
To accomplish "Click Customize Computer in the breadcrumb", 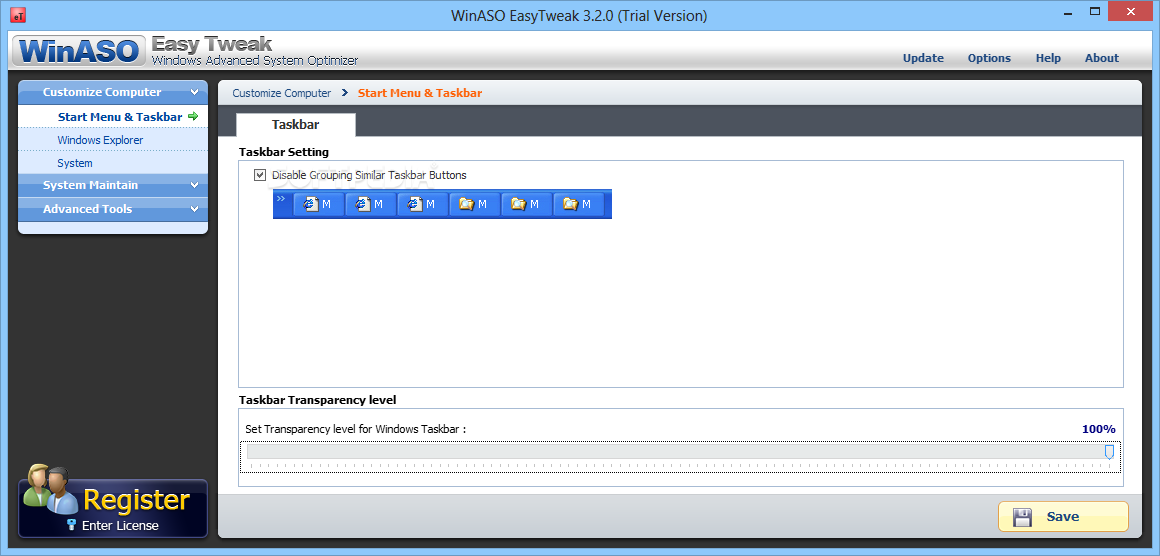I will [x=282, y=93].
